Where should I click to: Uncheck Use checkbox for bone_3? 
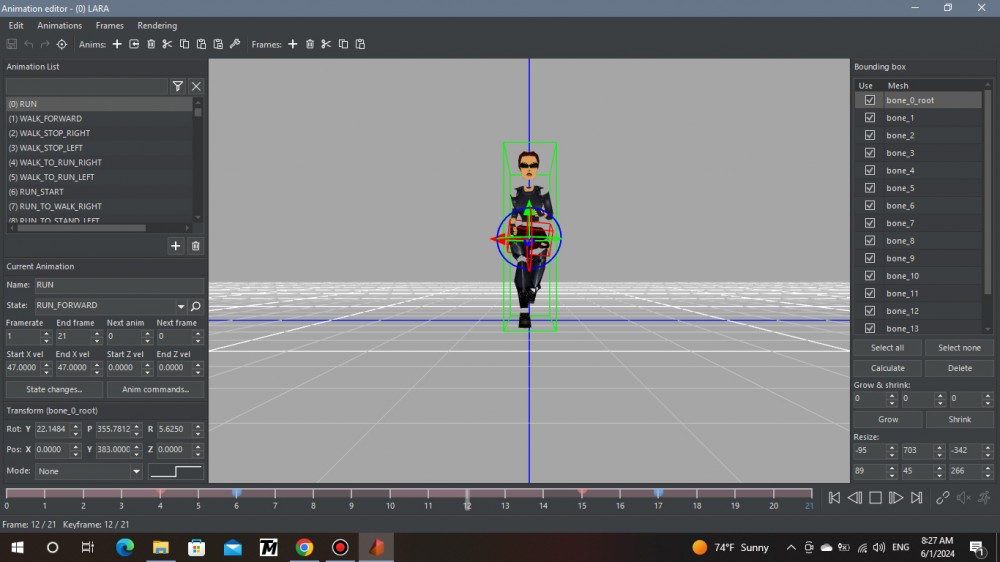pyautogui.click(x=870, y=153)
